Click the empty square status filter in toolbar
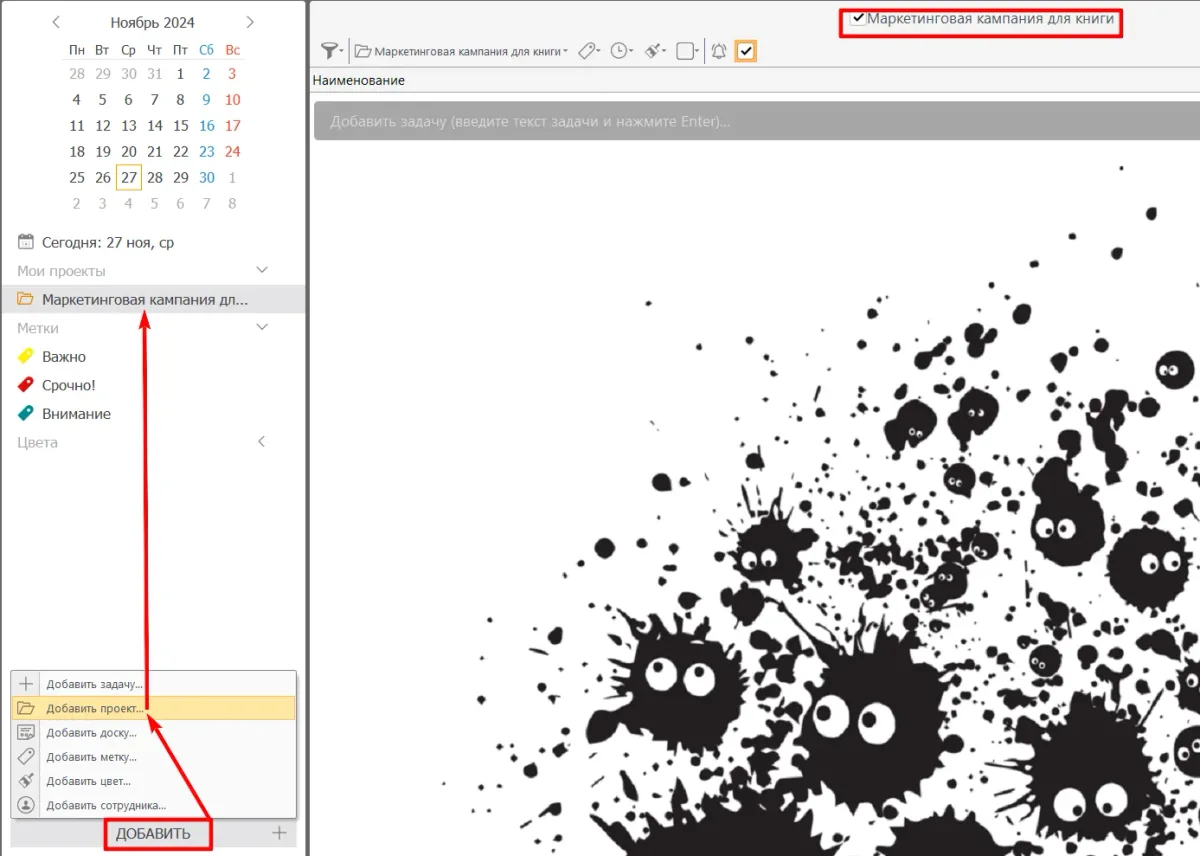The image size is (1200, 856). 685,51
